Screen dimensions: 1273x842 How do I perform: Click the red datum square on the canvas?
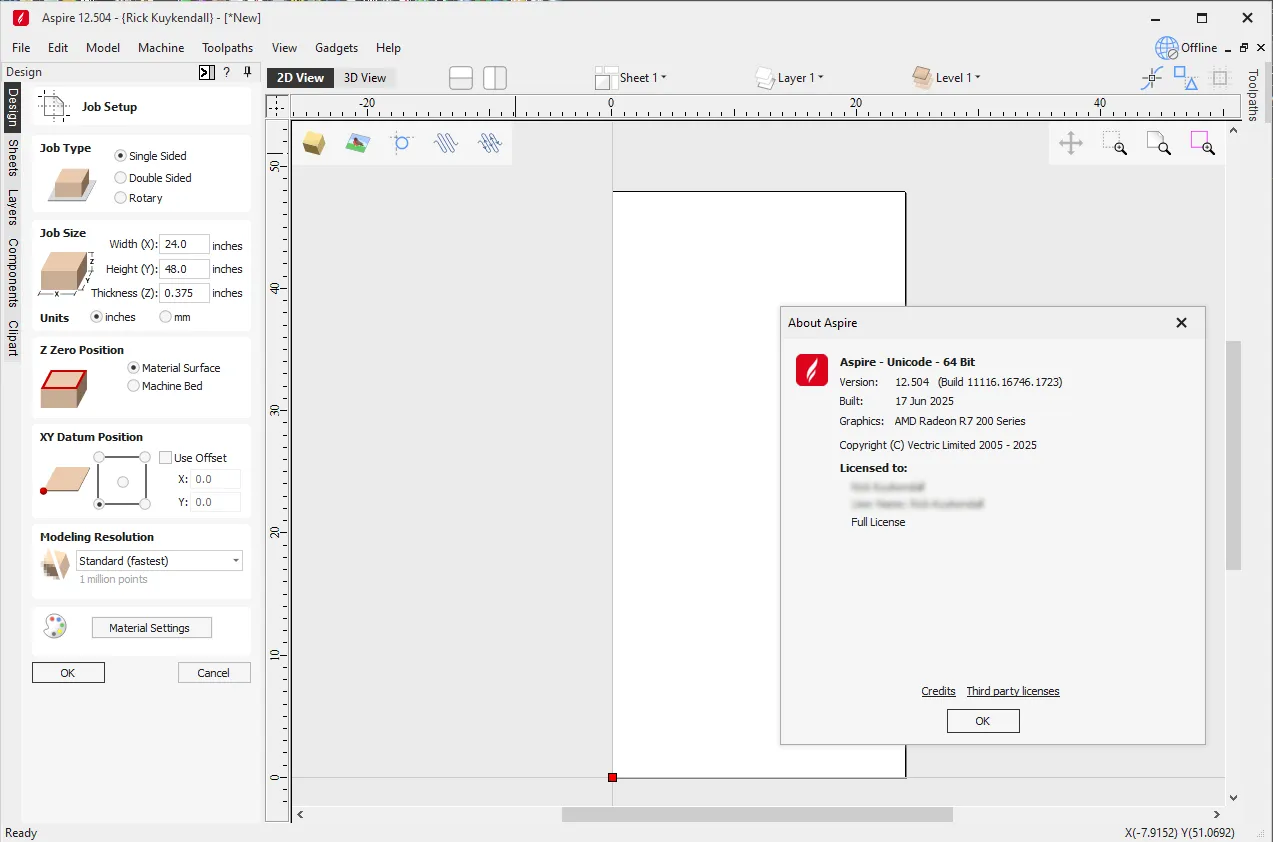[x=612, y=777]
